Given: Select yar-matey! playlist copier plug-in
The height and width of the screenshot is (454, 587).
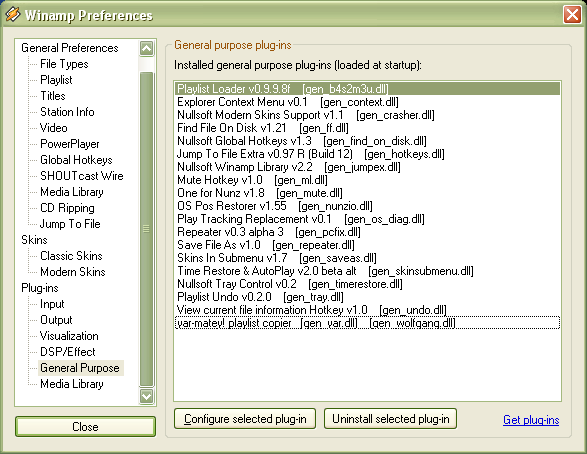Looking at the screenshot, I should pos(368,323).
